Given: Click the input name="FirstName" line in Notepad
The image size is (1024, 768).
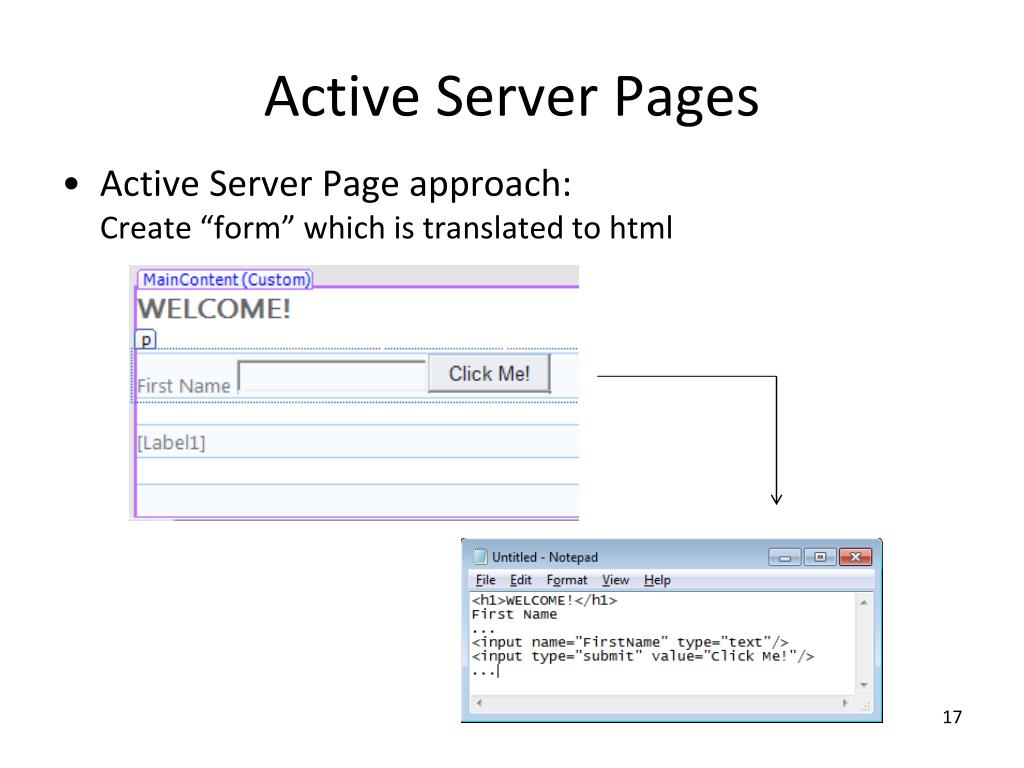Looking at the screenshot, I should [630, 642].
